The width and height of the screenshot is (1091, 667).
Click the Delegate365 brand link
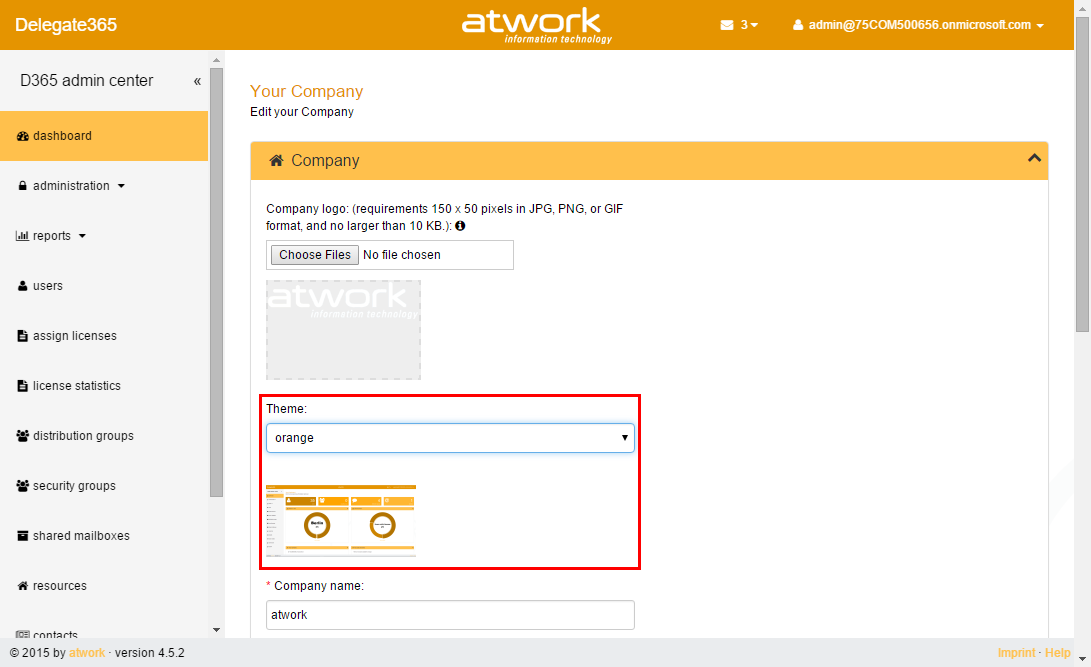pyautogui.click(x=66, y=25)
